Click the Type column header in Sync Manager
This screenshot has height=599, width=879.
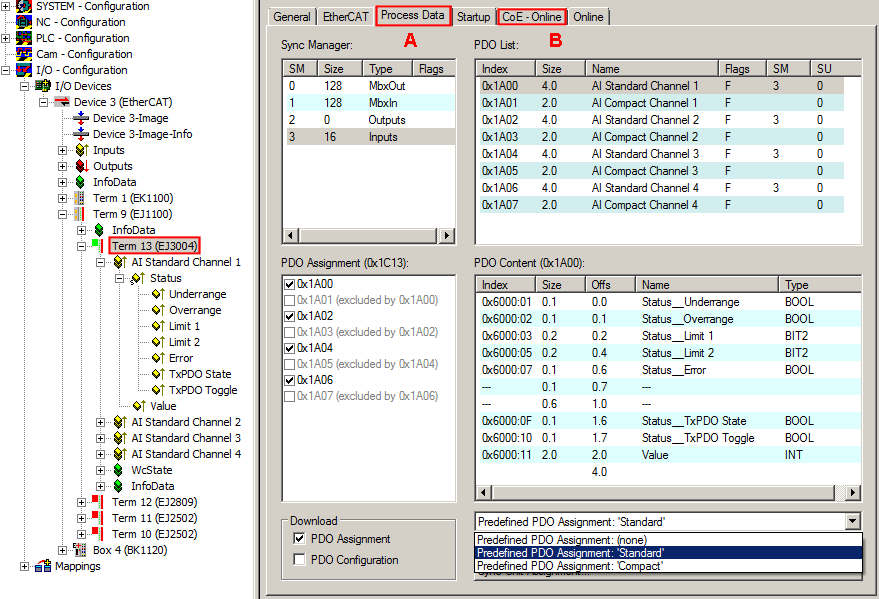387,68
